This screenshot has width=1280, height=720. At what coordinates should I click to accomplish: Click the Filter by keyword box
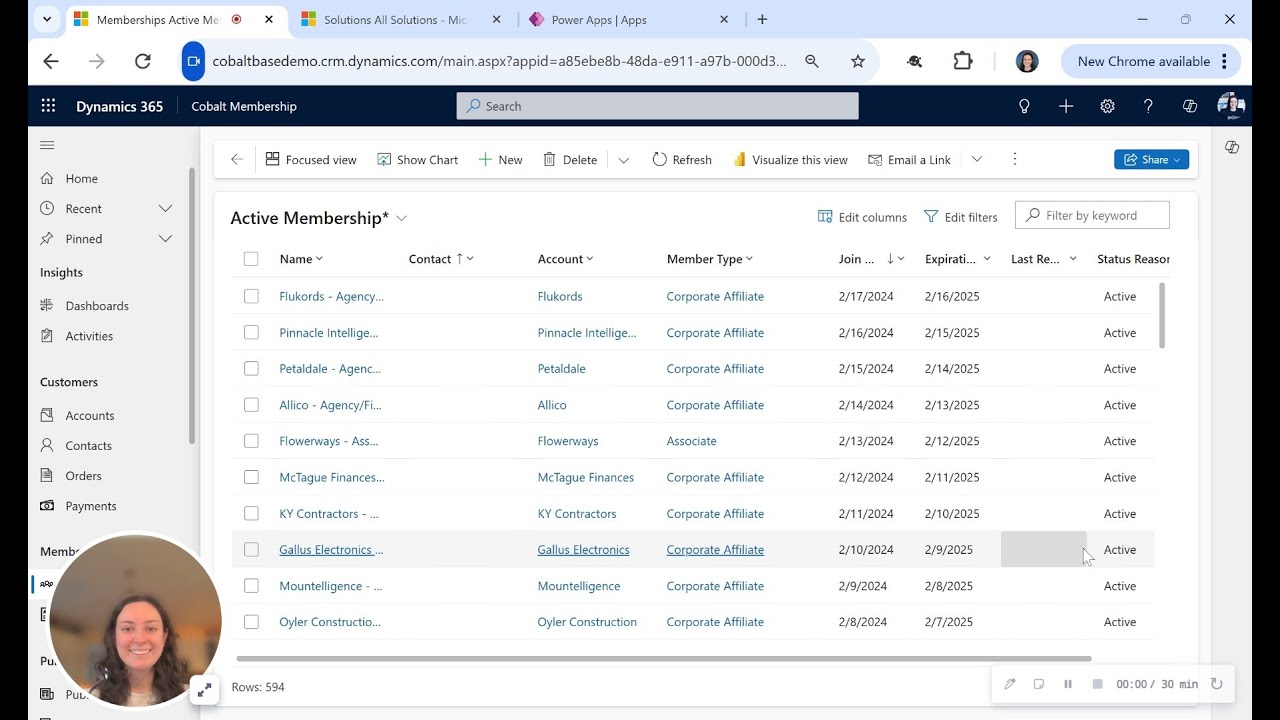[x=1092, y=215]
